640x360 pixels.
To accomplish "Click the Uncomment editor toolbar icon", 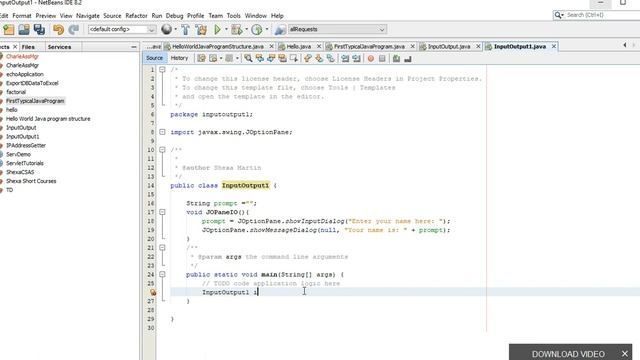I will pos(407,58).
